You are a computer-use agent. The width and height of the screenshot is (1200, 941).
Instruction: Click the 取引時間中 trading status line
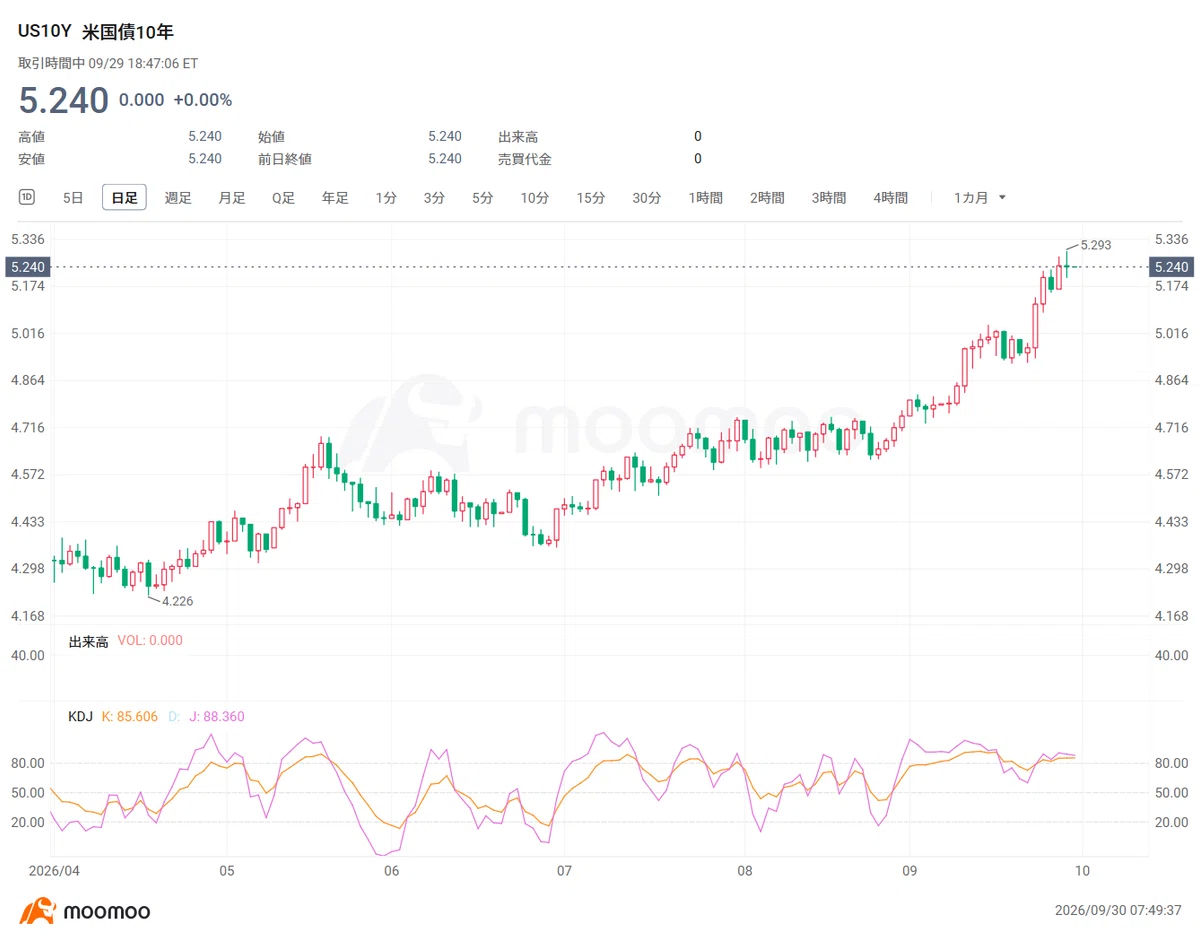tap(108, 63)
